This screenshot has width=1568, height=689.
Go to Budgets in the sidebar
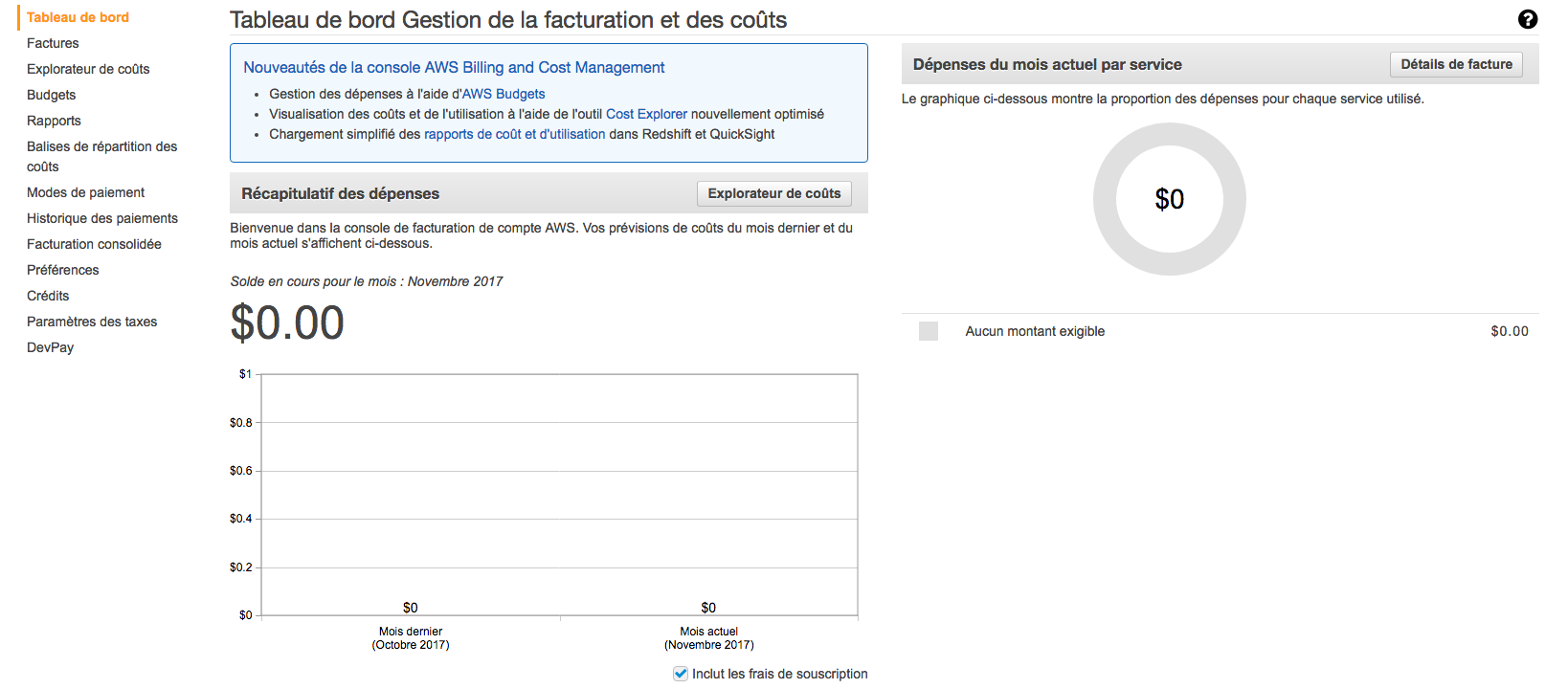pyautogui.click(x=51, y=95)
